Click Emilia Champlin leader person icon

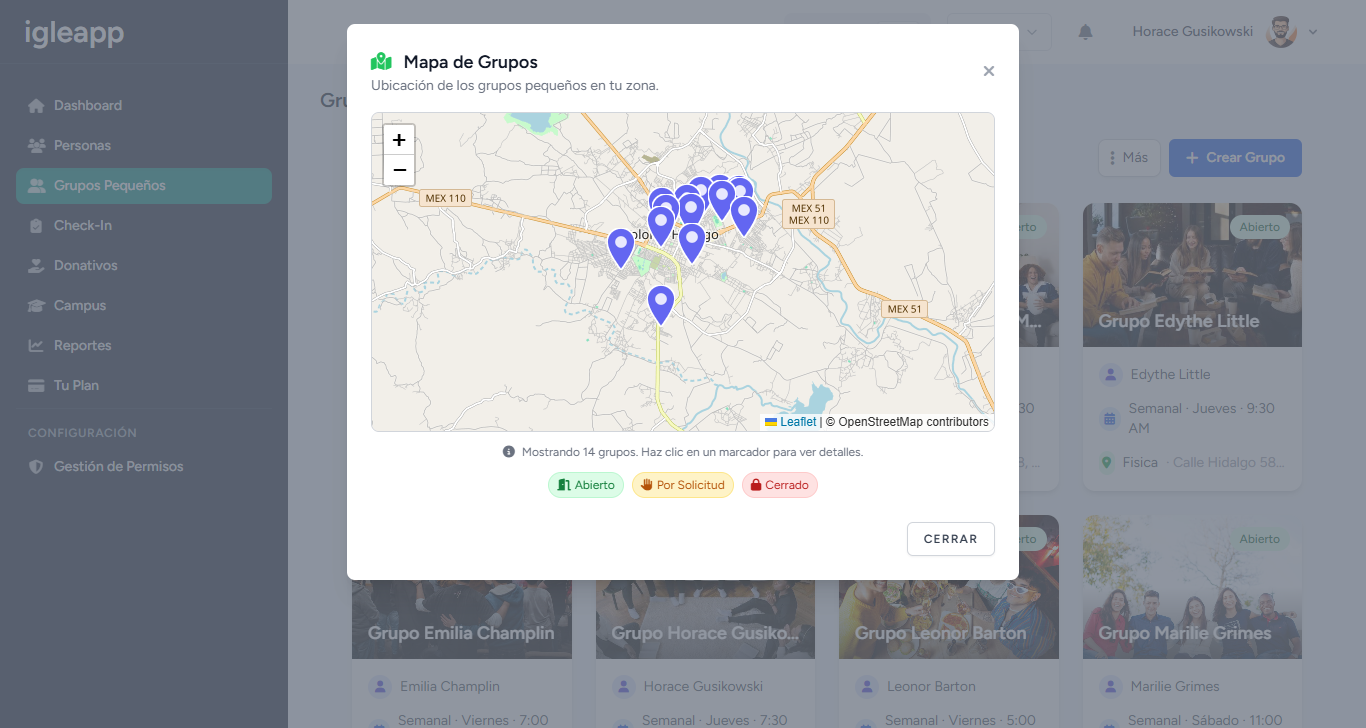click(380, 687)
